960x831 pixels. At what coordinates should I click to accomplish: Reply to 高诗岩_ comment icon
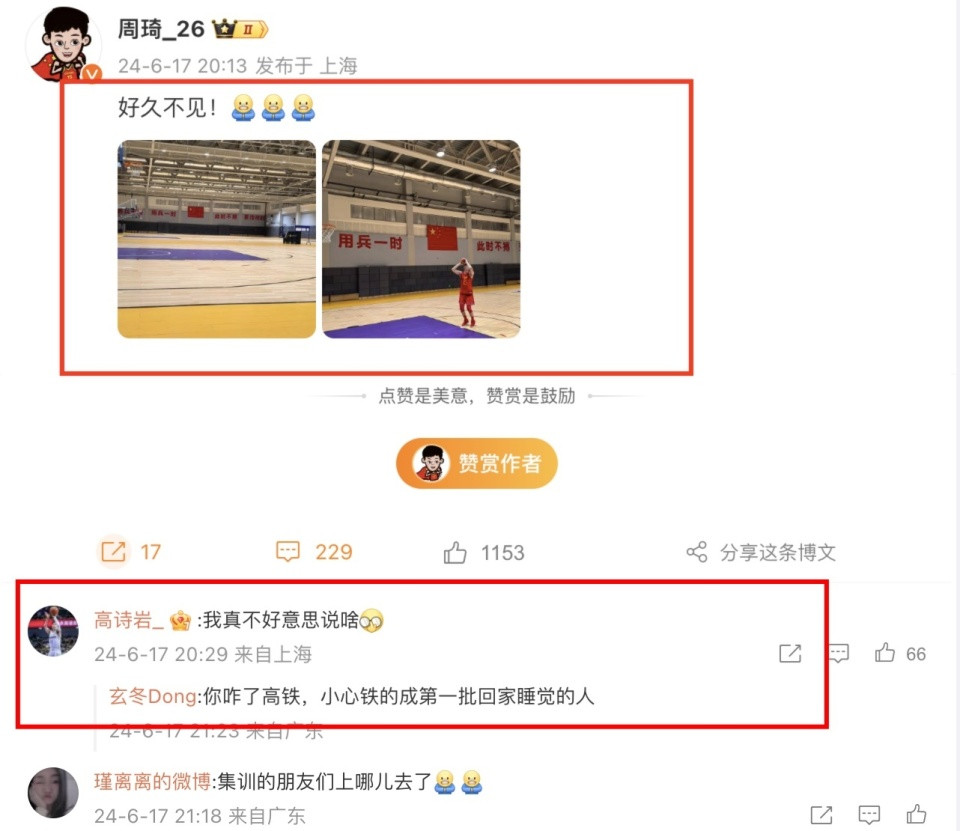[x=839, y=653]
